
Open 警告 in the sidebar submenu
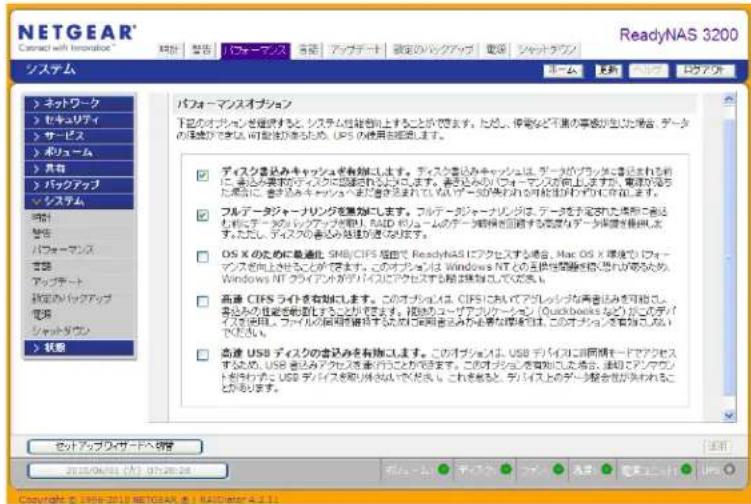click(42, 234)
